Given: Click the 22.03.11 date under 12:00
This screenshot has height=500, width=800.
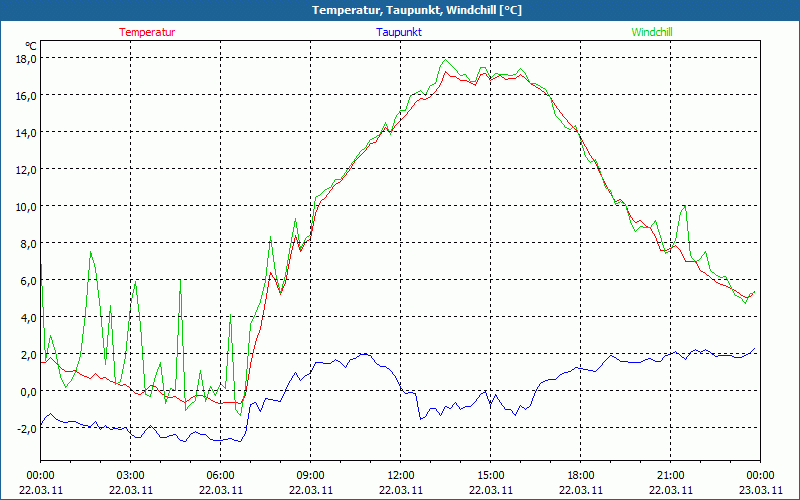Looking at the screenshot, I should (401, 490).
